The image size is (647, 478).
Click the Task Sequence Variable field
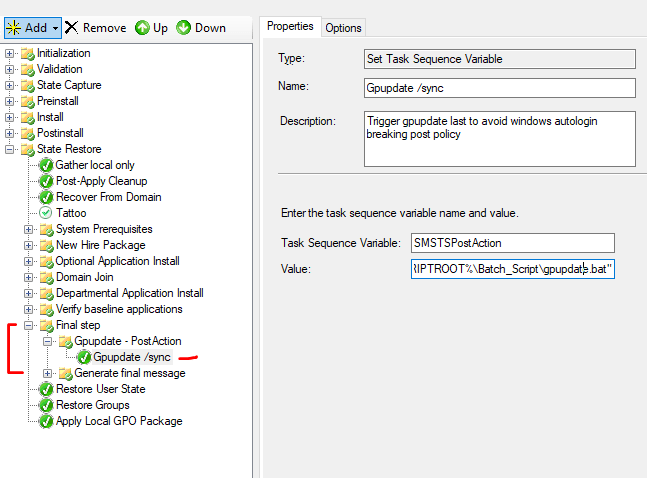(x=511, y=243)
